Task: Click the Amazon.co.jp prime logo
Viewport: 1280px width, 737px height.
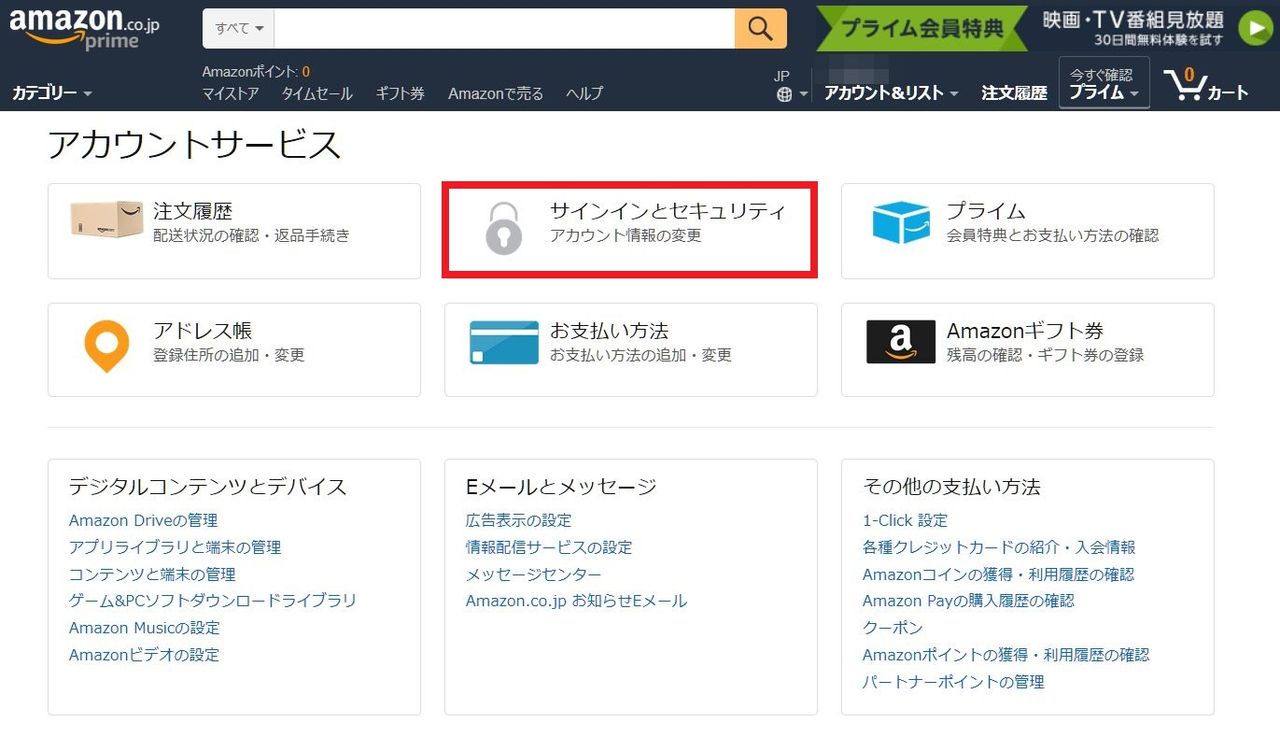Action: [85, 29]
